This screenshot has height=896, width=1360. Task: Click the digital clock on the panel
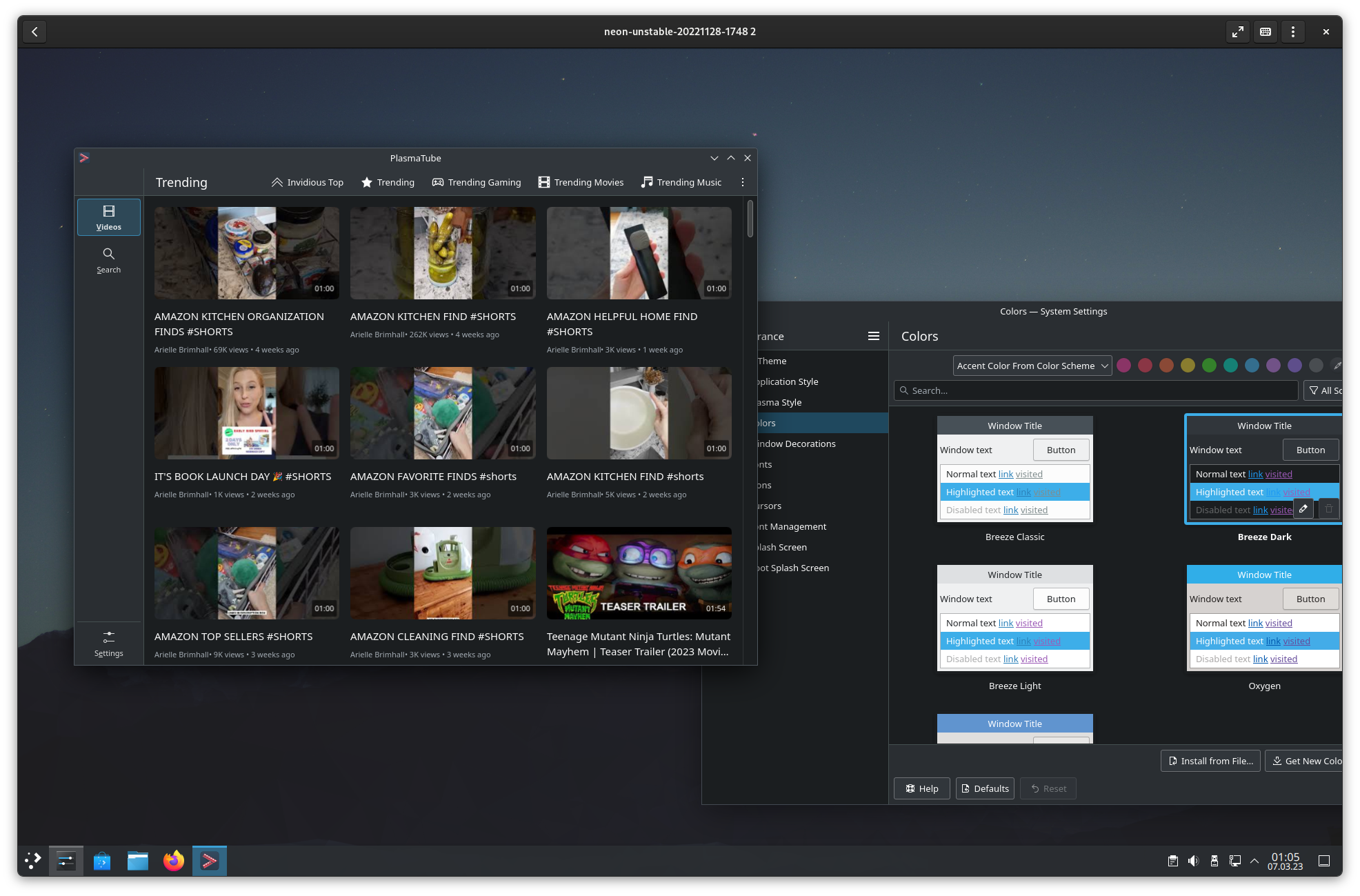click(x=1286, y=861)
